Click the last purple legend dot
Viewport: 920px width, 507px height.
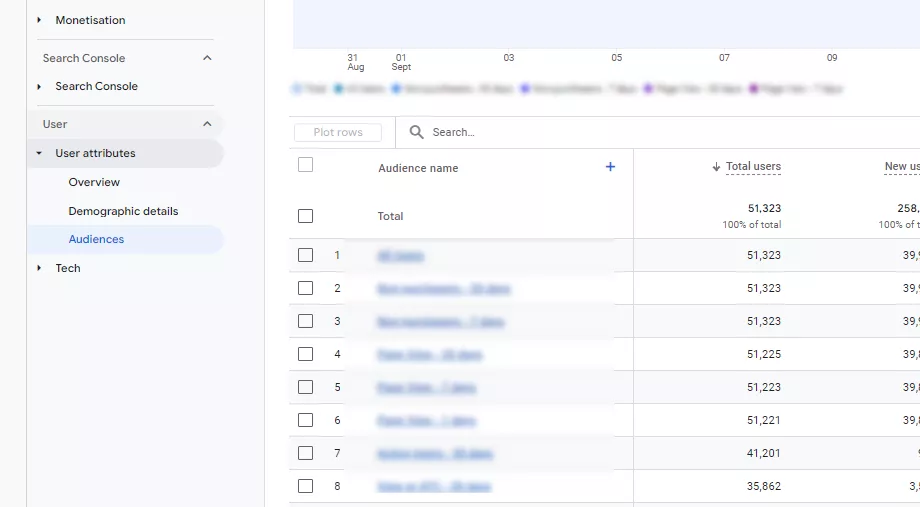click(753, 89)
